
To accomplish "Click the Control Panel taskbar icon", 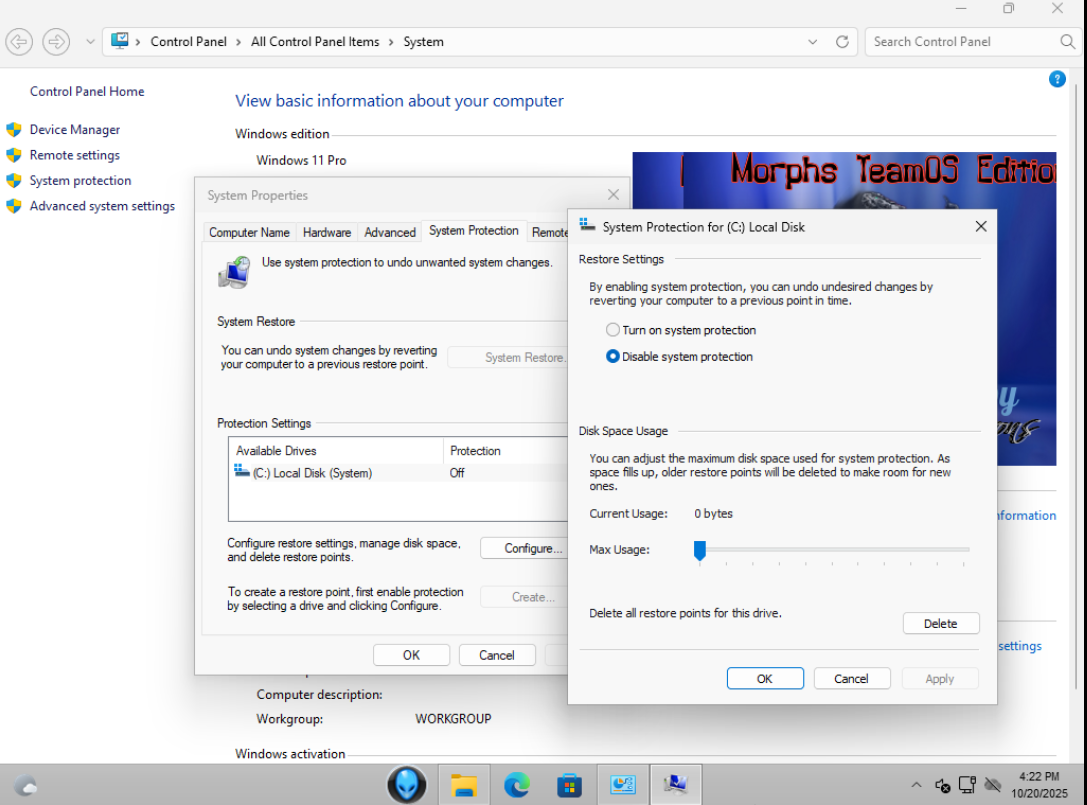I will click(x=623, y=785).
